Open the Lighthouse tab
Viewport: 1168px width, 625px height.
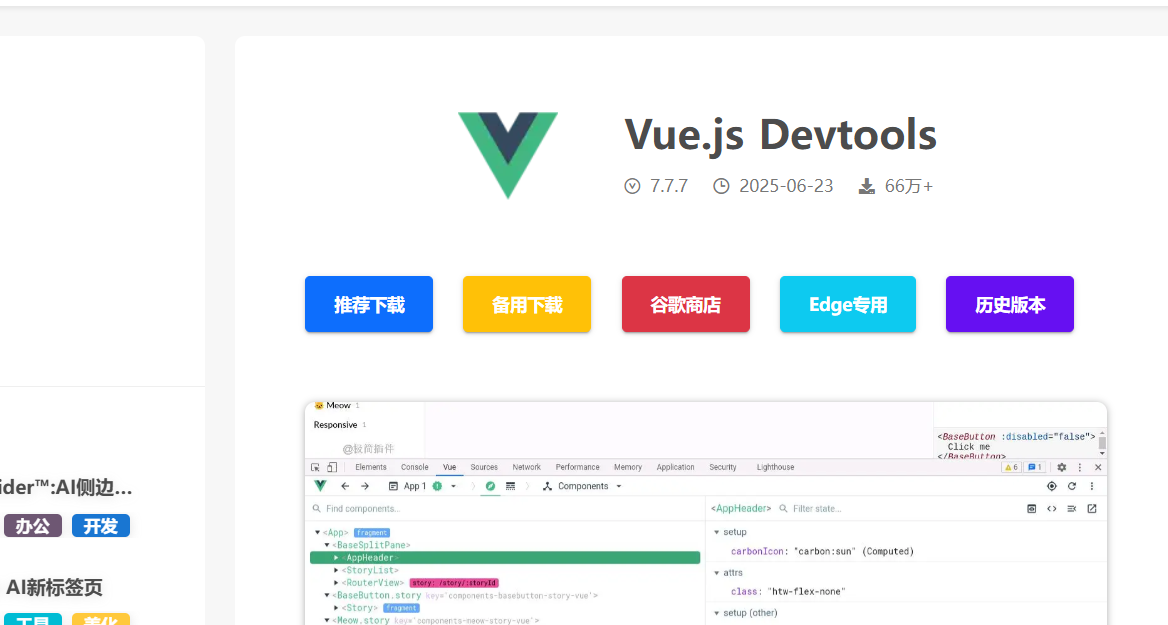click(x=775, y=467)
